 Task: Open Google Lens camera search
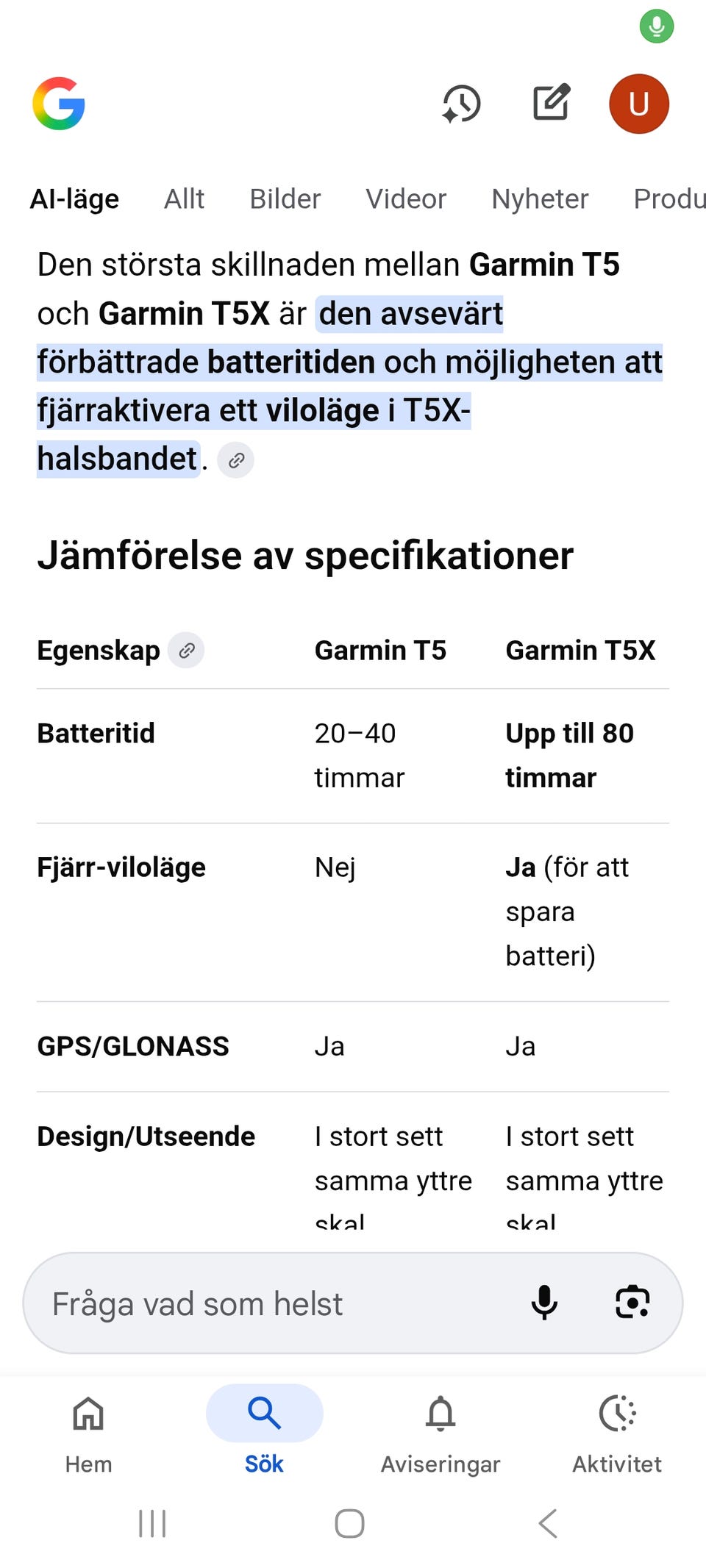coord(632,1303)
